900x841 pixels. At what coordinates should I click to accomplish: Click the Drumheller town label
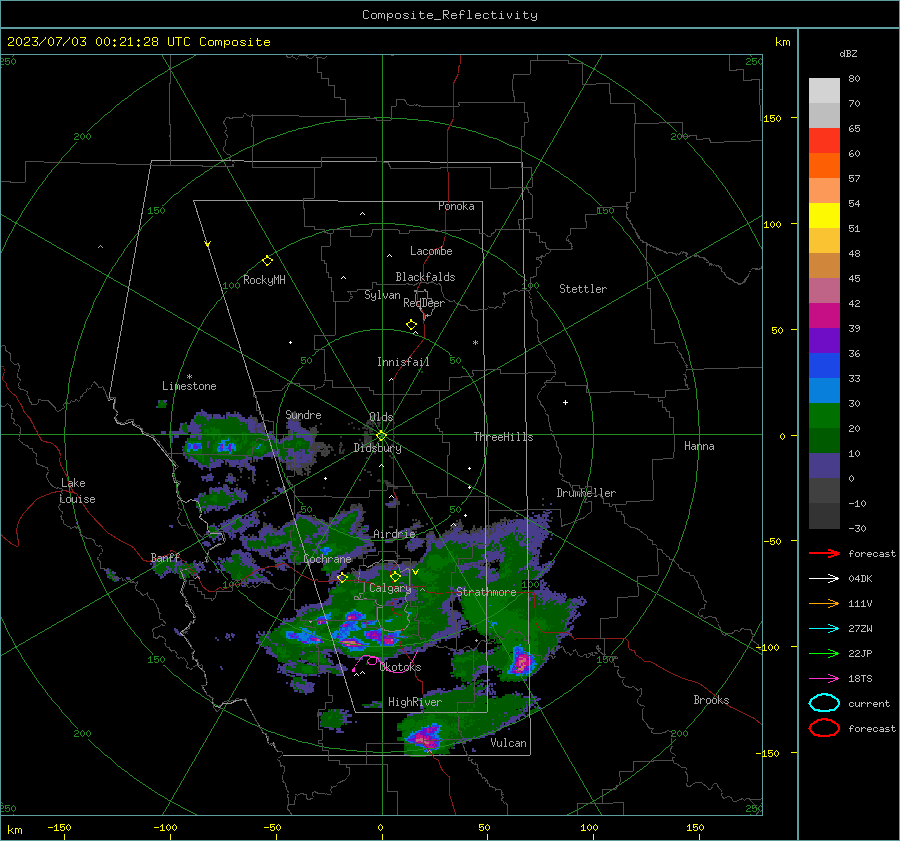coord(586,493)
